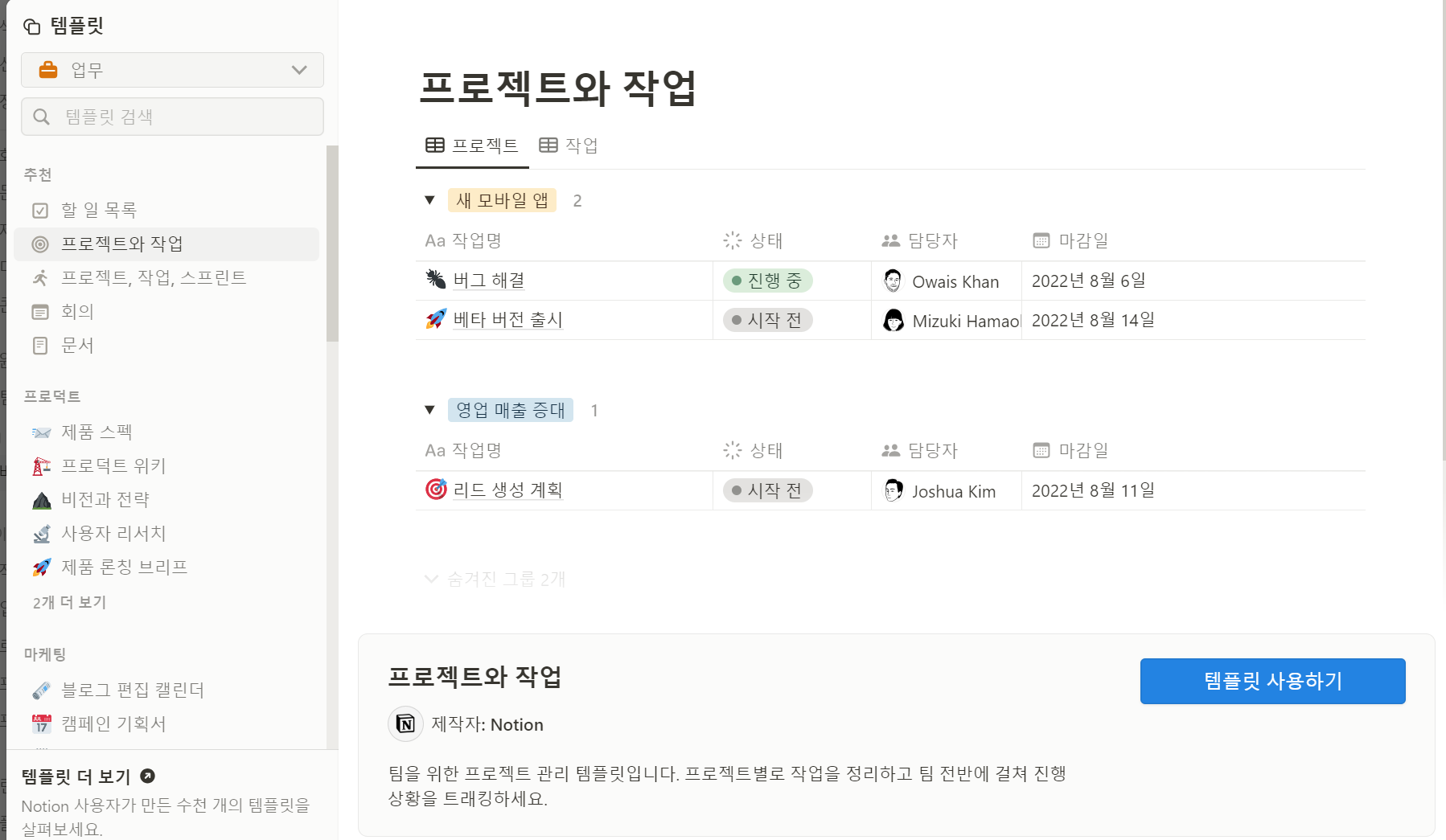Open the 시작 전 status of 리드 생성 계획
This screenshot has width=1446, height=840.
point(767,490)
